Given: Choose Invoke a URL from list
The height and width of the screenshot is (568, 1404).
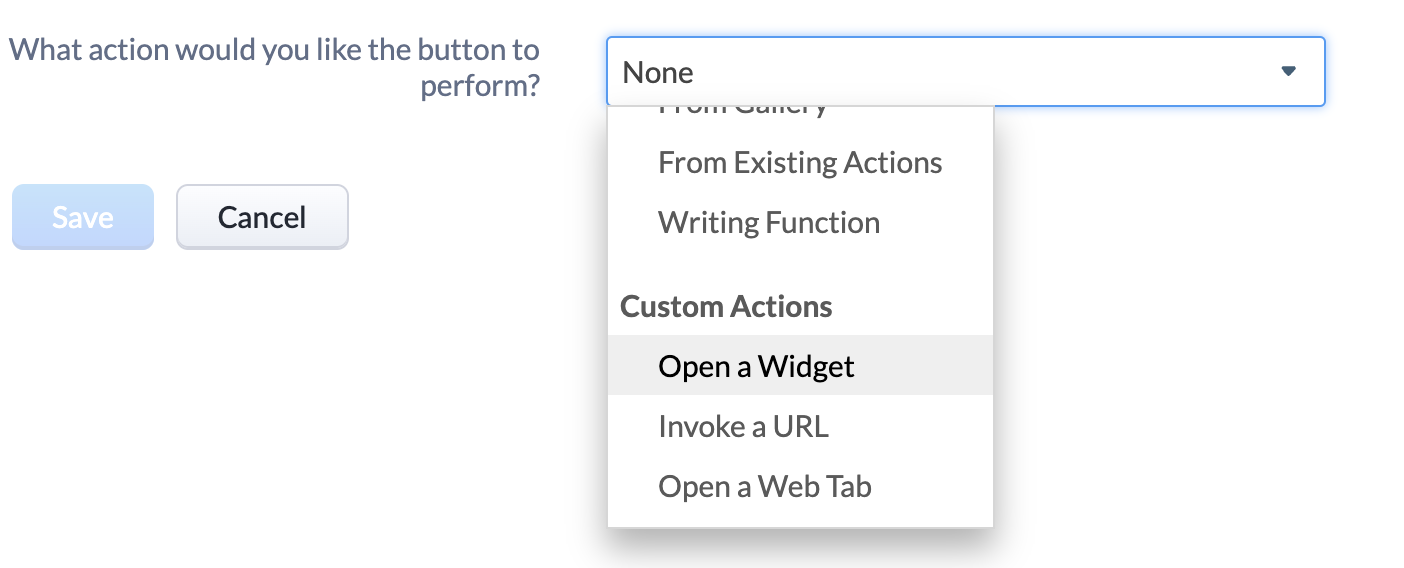Looking at the screenshot, I should click(x=800, y=426).
